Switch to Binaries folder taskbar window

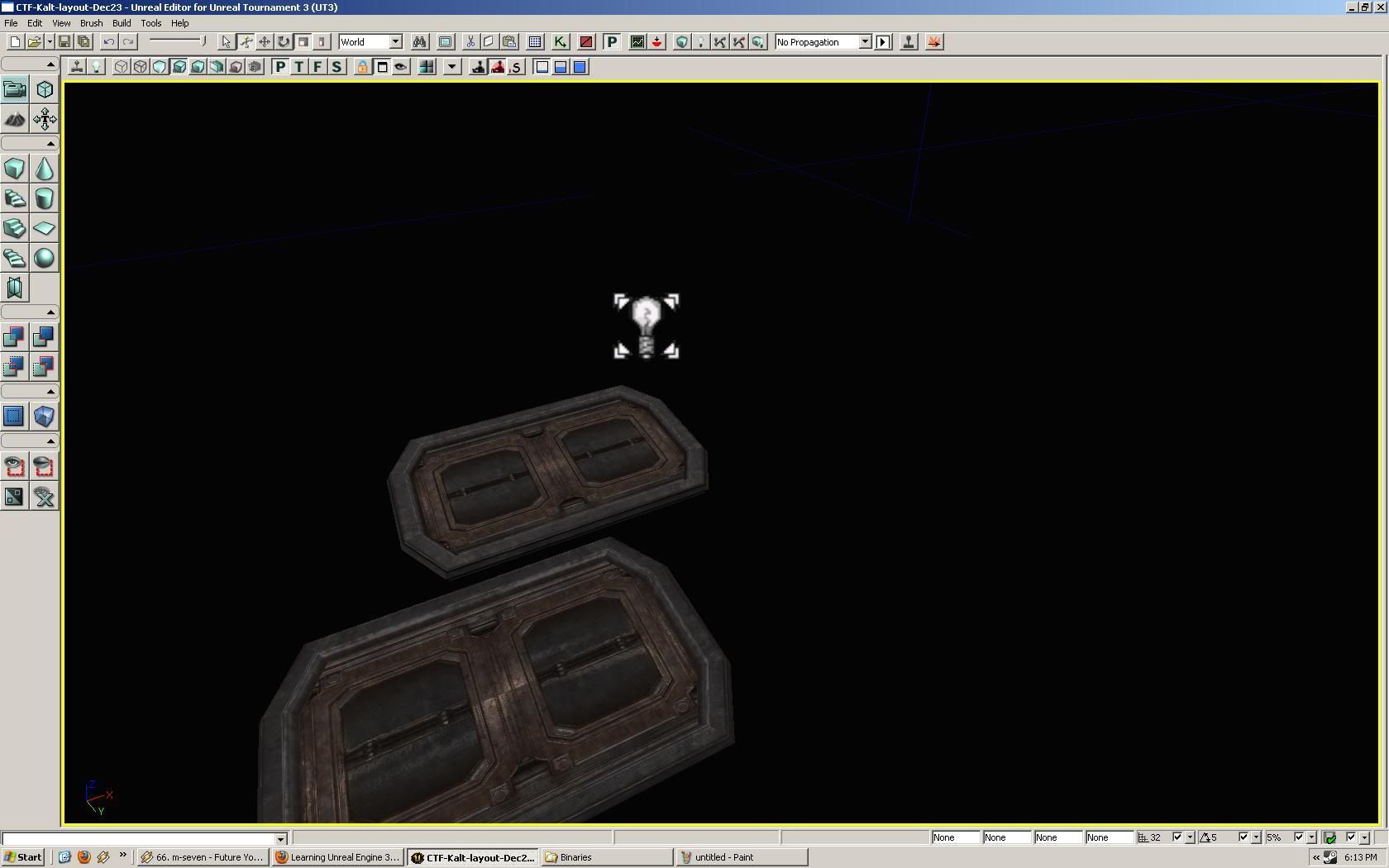607,857
